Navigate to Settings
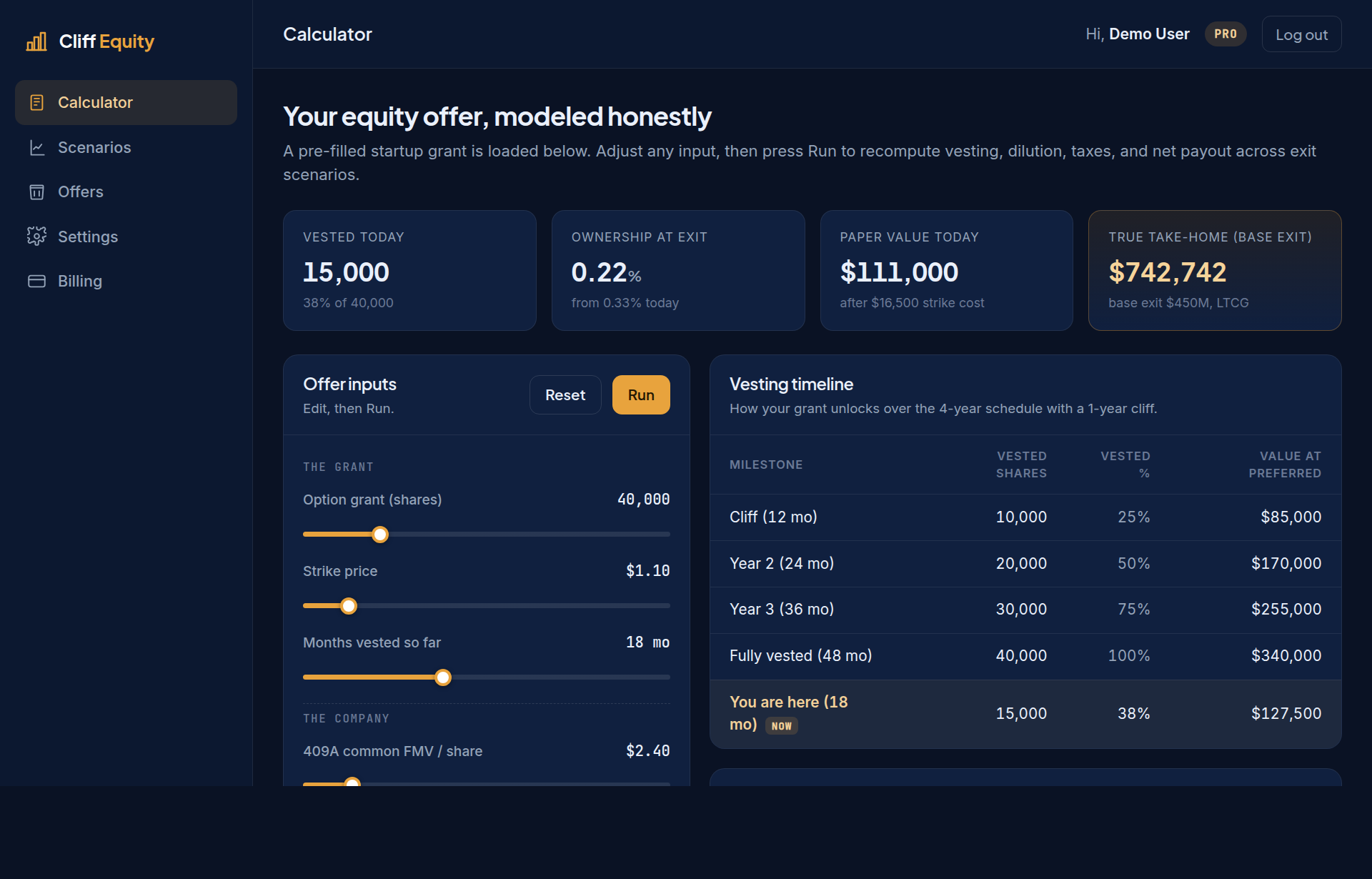Image resolution: width=1372 pixels, height=879 pixels. [x=126, y=237]
